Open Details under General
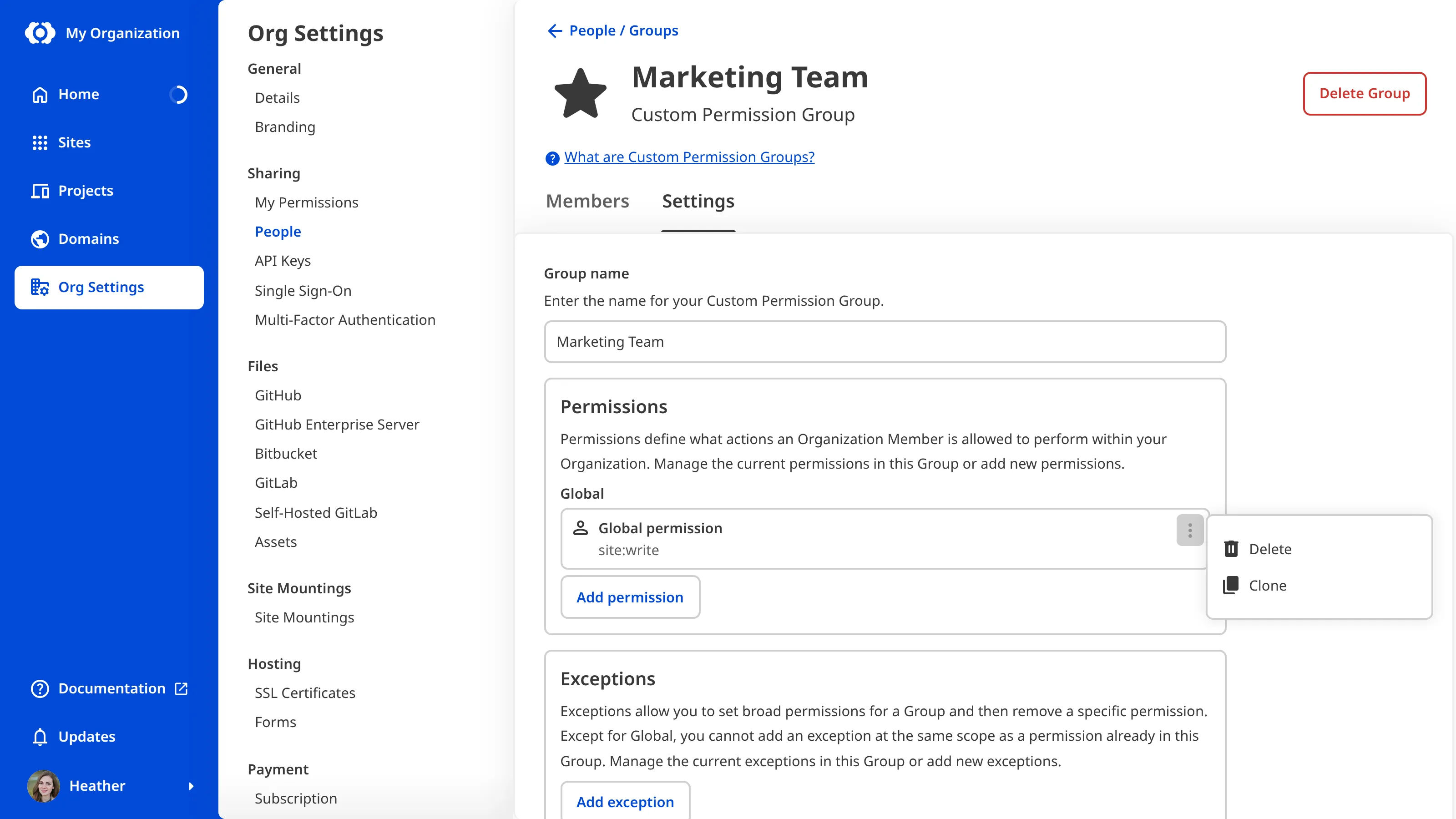This screenshot has width=1456, height=819. tap(277, 98)
